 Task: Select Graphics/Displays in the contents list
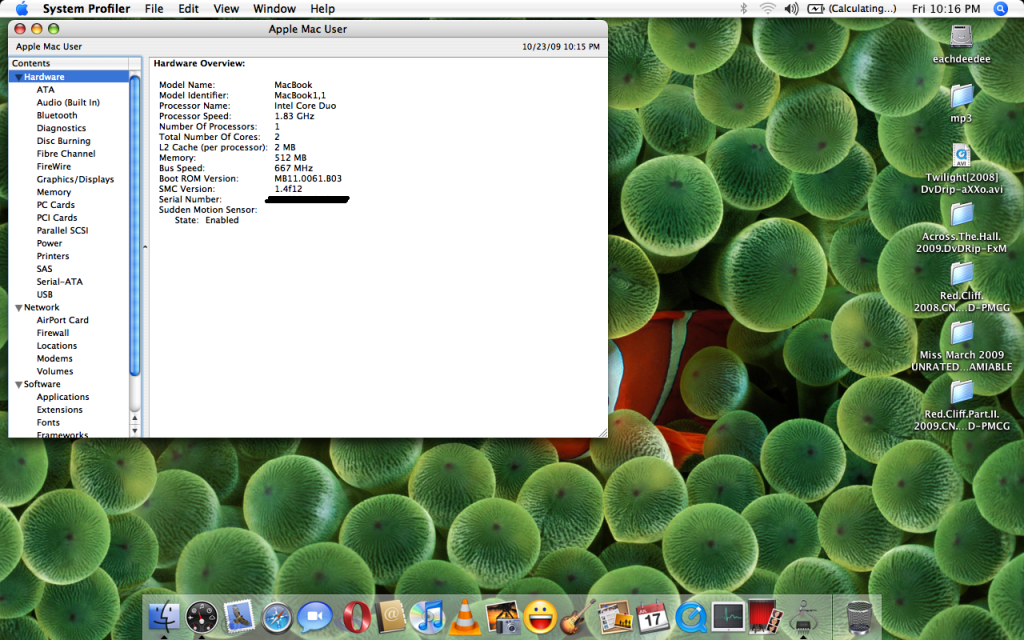(75, 180)
